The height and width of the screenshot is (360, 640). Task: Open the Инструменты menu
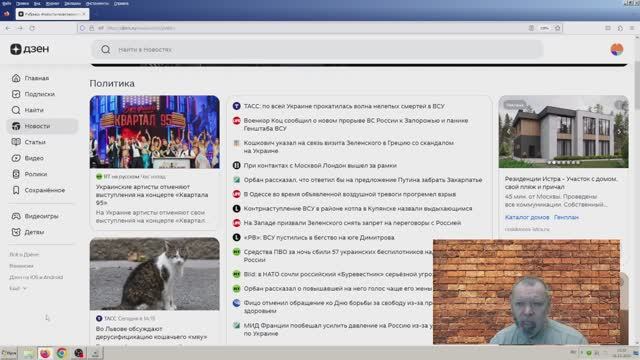97,3
